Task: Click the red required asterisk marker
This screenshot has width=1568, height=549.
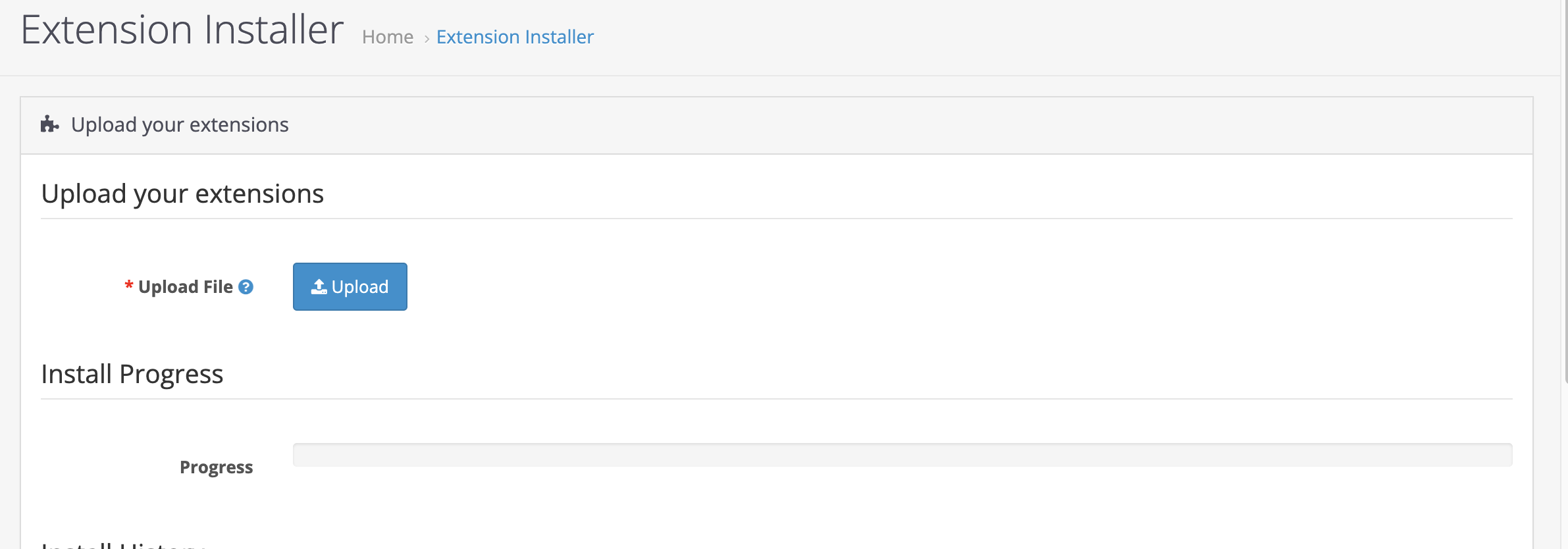Action: click(x=129, y=286)
